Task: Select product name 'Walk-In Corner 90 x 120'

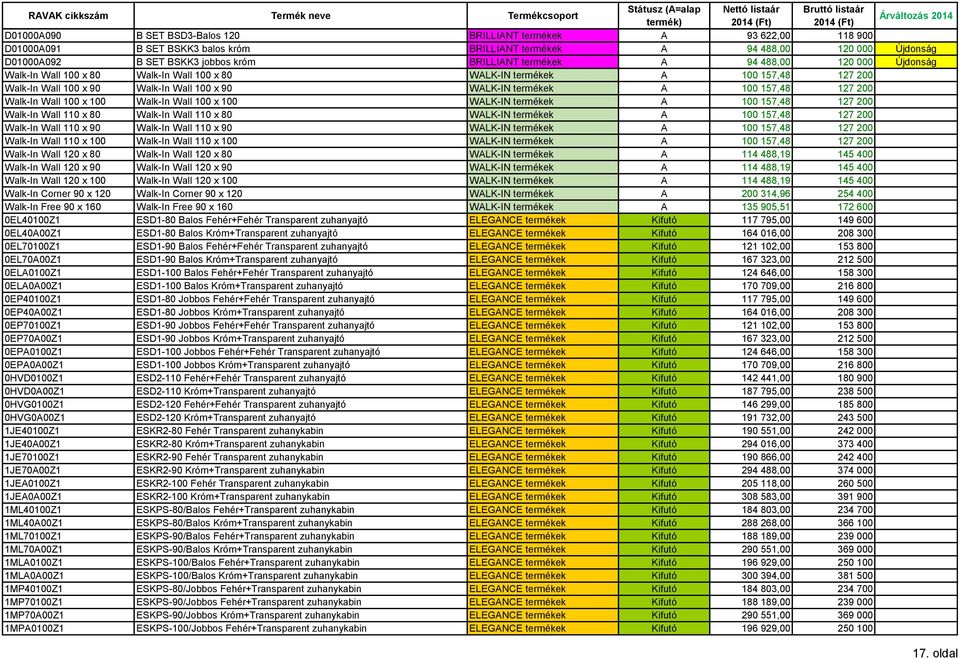Action: click(x=189, y=193)
